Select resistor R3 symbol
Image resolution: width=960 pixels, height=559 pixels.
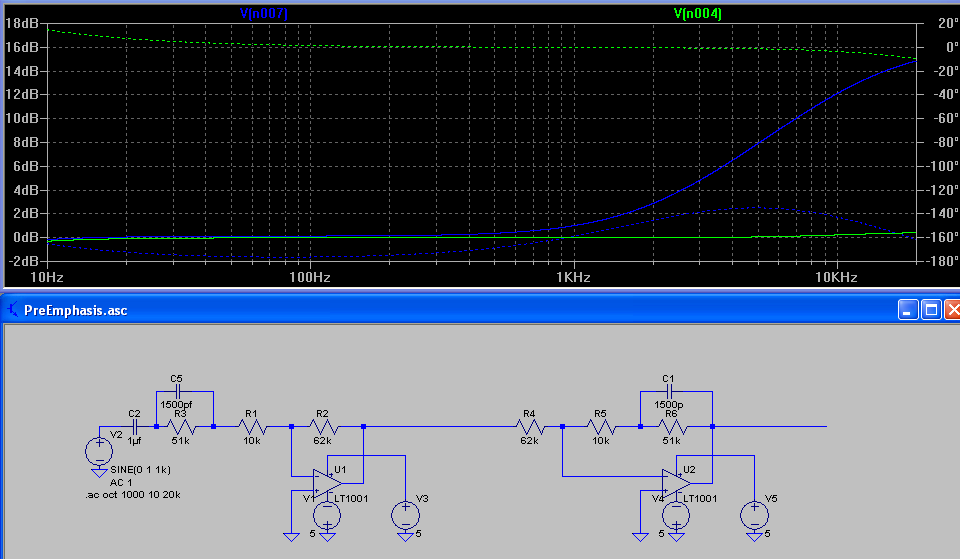pos(181,426)
